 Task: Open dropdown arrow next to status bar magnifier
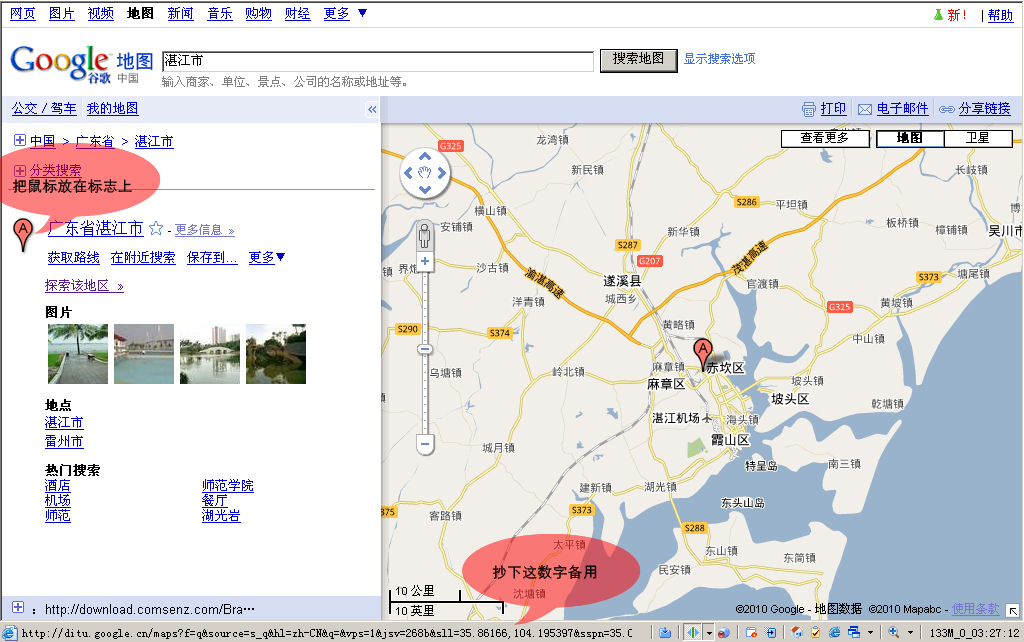click(910, 632)
